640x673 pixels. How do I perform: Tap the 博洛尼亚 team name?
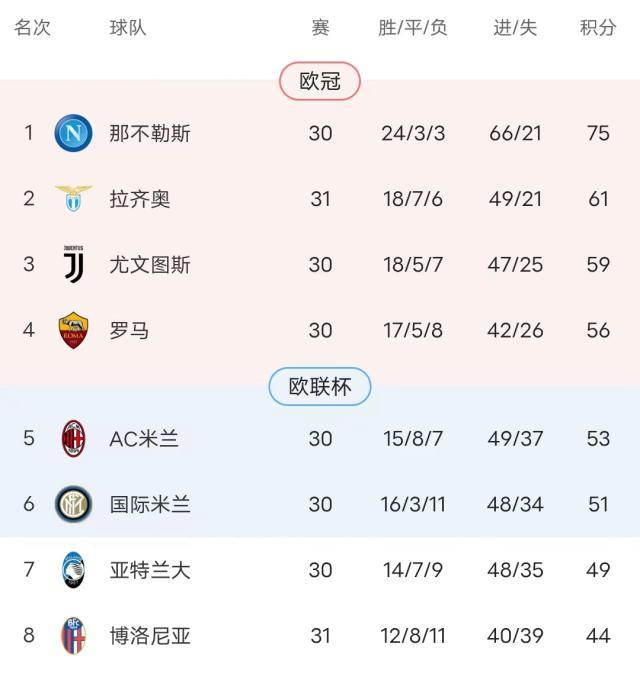click(150, 636)
